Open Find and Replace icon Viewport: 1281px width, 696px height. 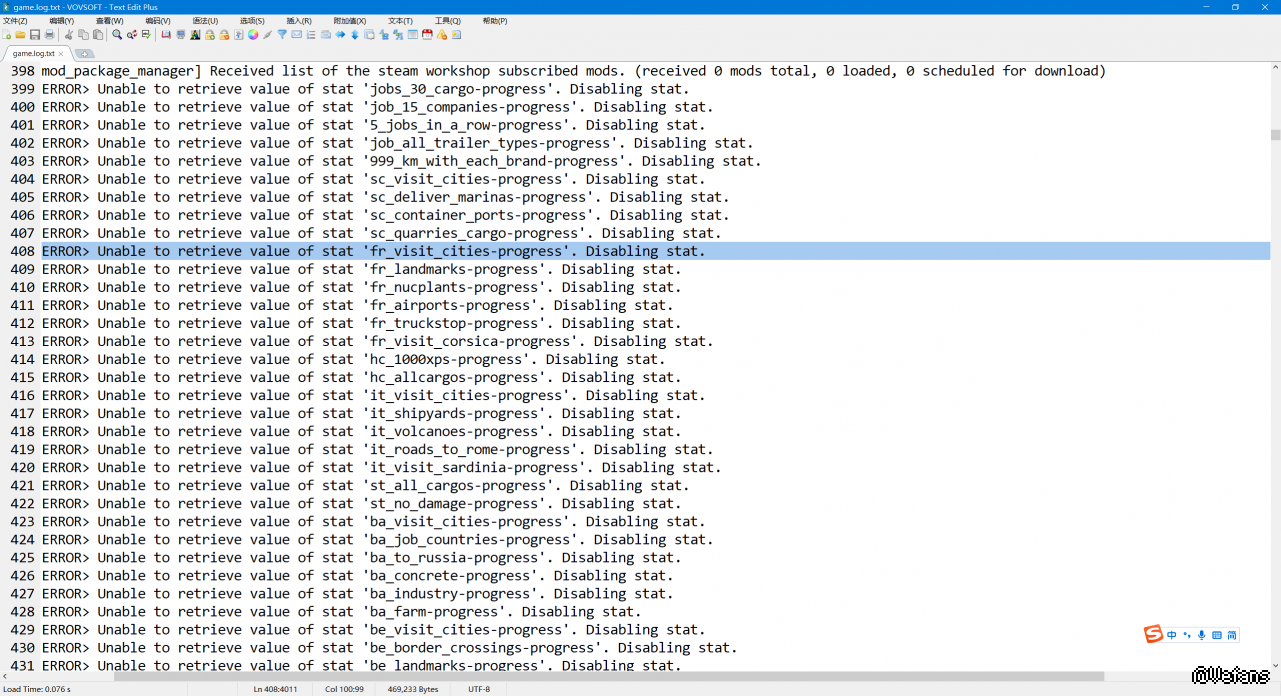point(132,34)
